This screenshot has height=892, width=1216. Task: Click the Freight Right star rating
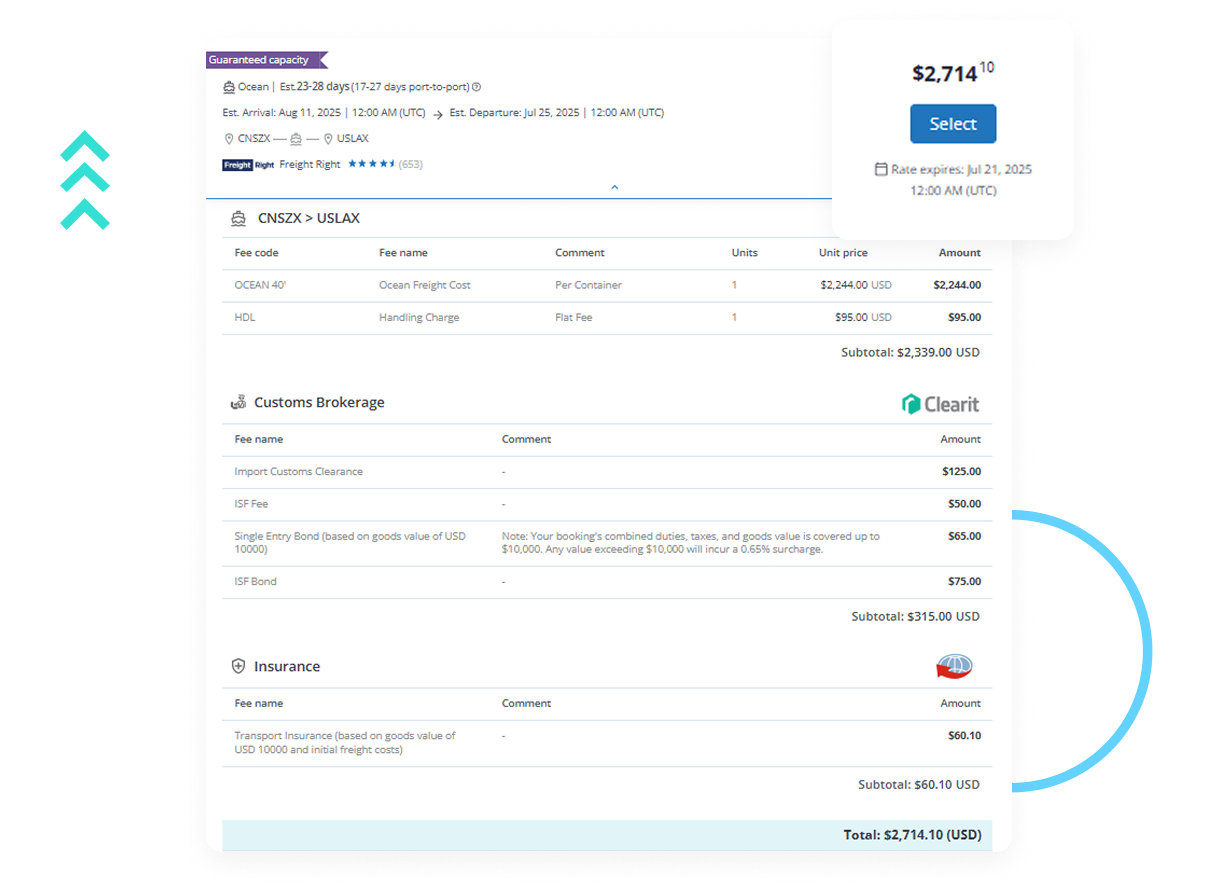click(x=371, y=164)
